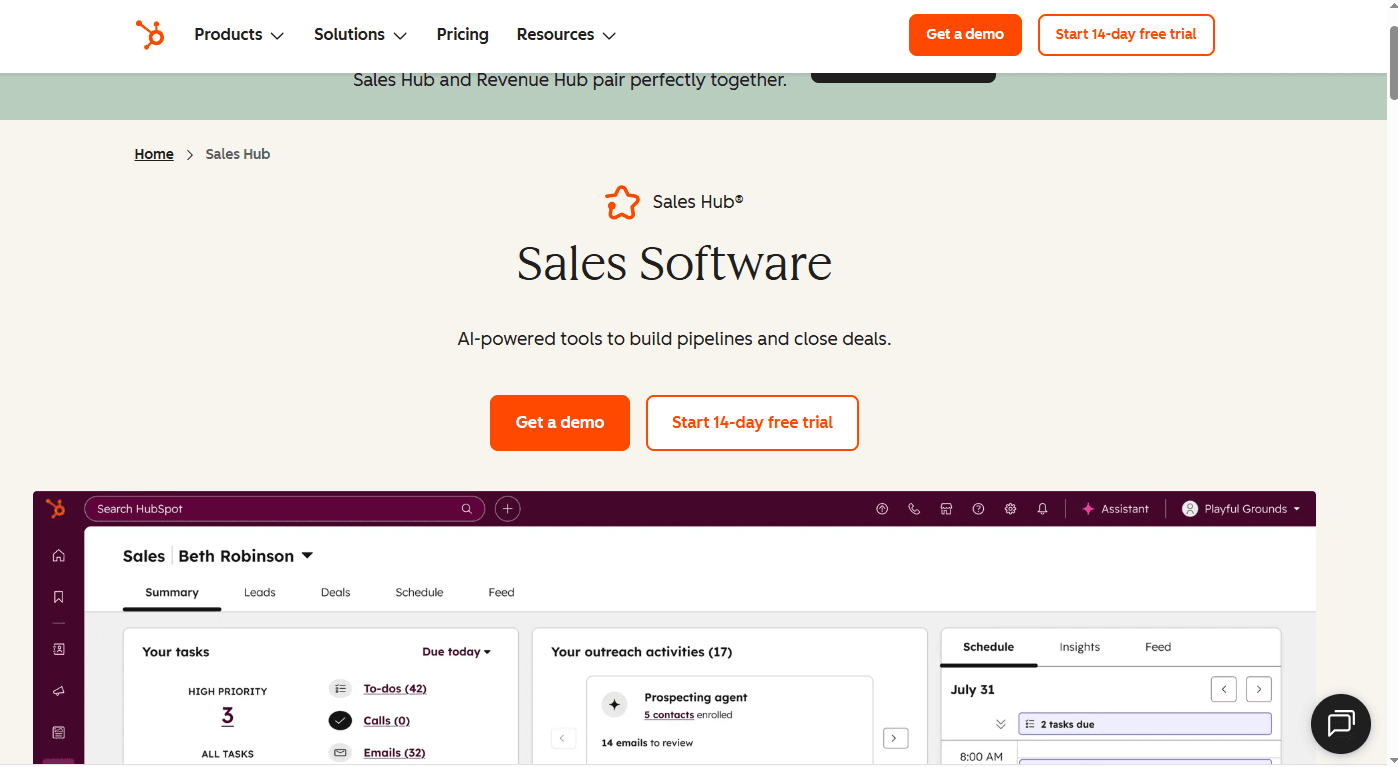The height and width of the screenshot is (767, 1398).
Task: Select the Schedule tab in the right panel
Action: [x=989, y=647]
